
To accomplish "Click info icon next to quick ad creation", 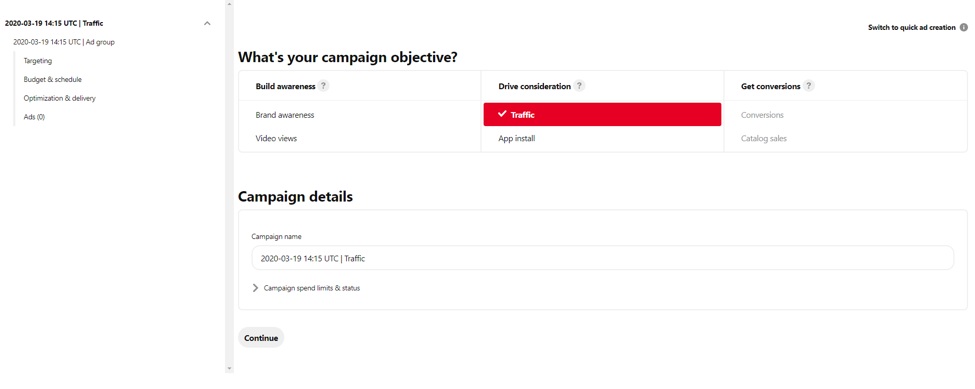I will [x=964, y=27].
